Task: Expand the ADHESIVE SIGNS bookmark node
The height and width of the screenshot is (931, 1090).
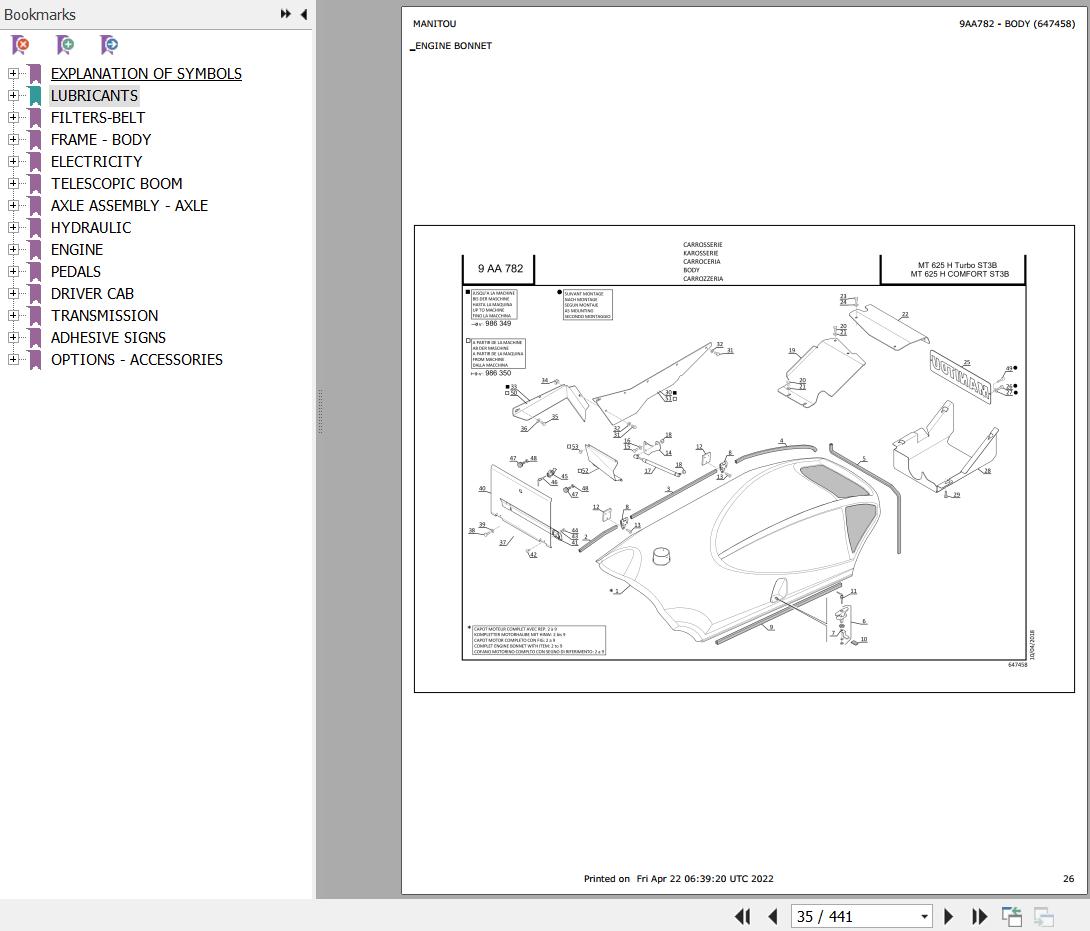Action: pyautogui.click(x=13, y=337)
